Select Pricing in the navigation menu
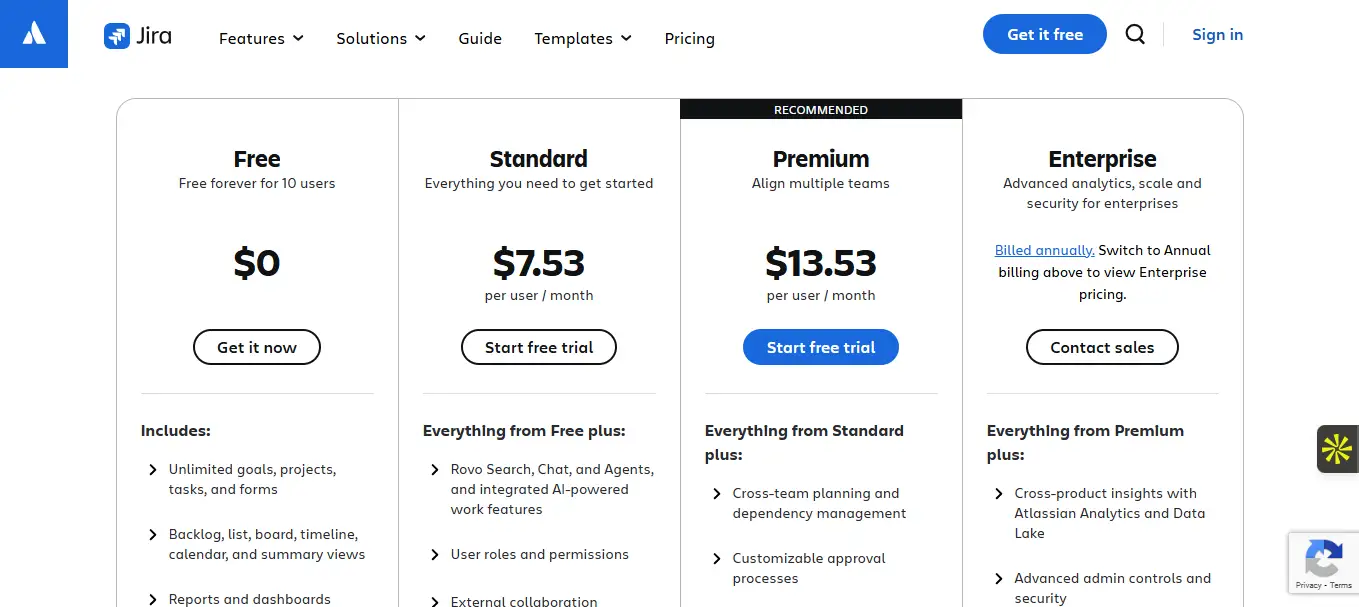1359x607 pixels. [689, 38]
